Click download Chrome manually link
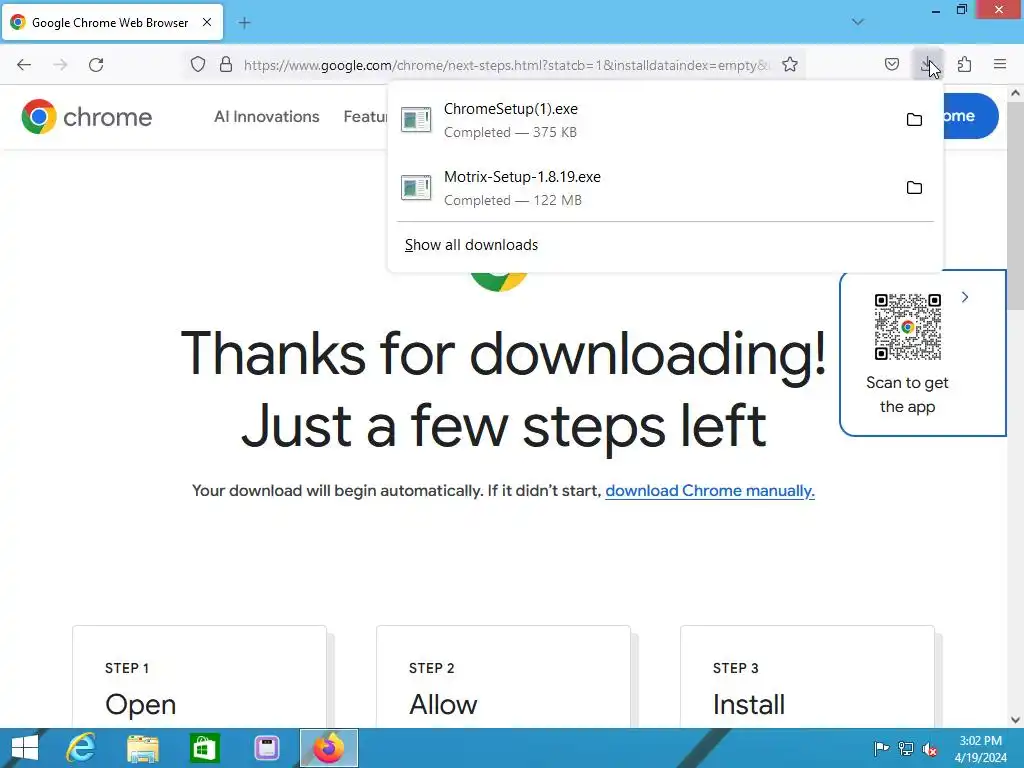1024x768 pixels. point(710,490)
